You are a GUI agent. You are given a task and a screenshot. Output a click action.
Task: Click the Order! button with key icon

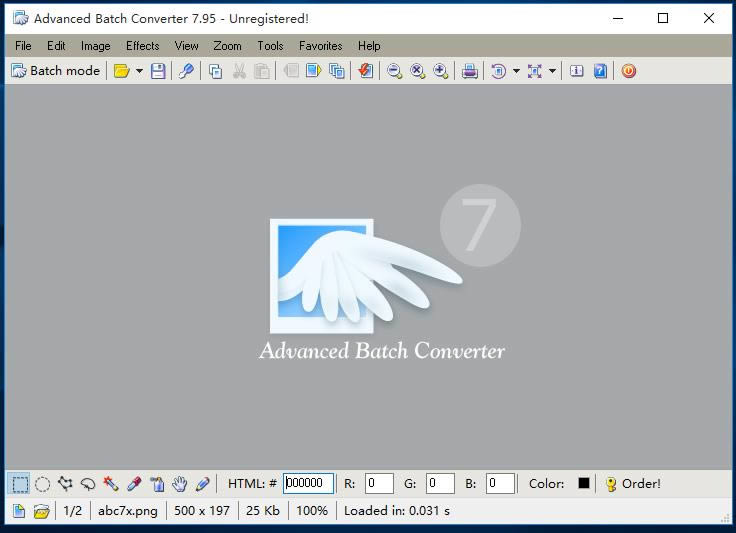coord(633,483)
